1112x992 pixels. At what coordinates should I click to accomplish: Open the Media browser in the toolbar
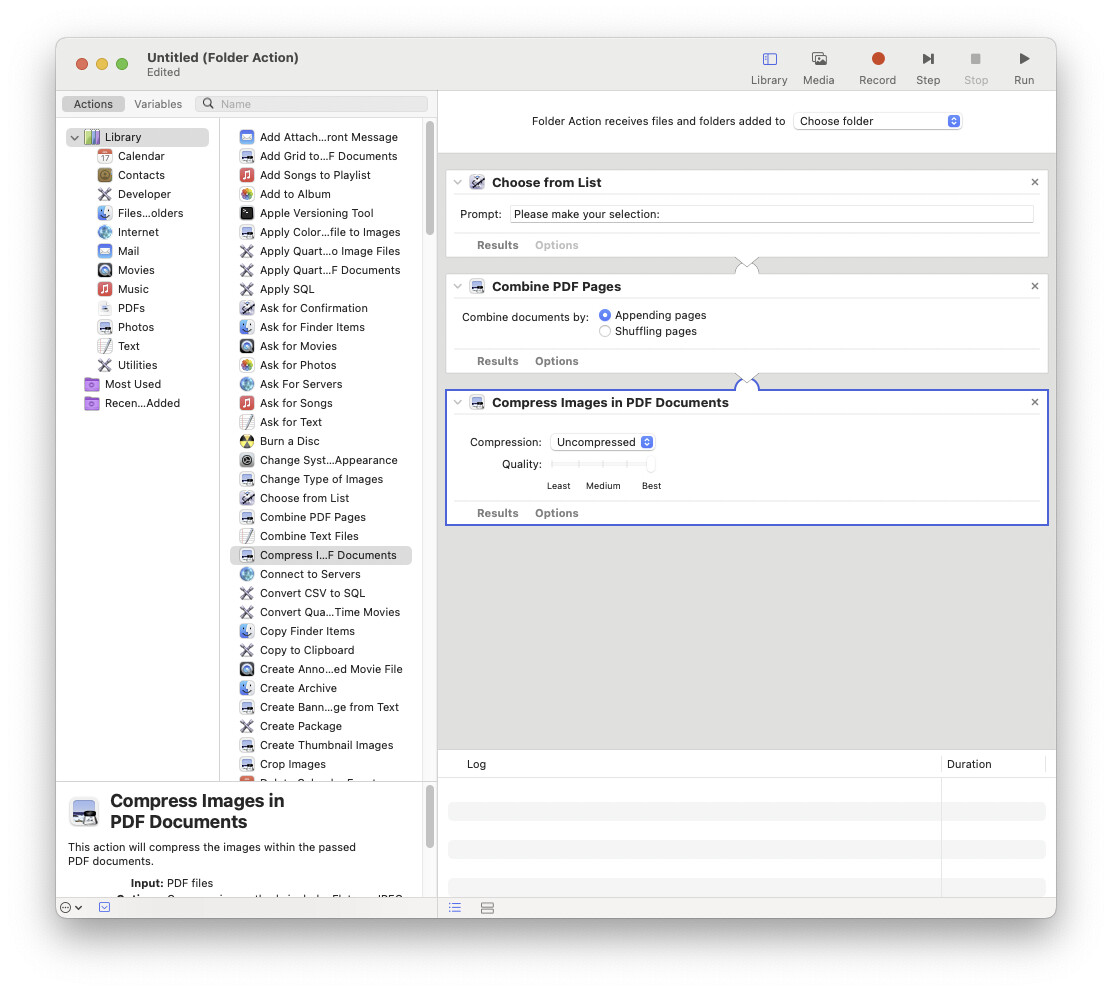(818, 66)
